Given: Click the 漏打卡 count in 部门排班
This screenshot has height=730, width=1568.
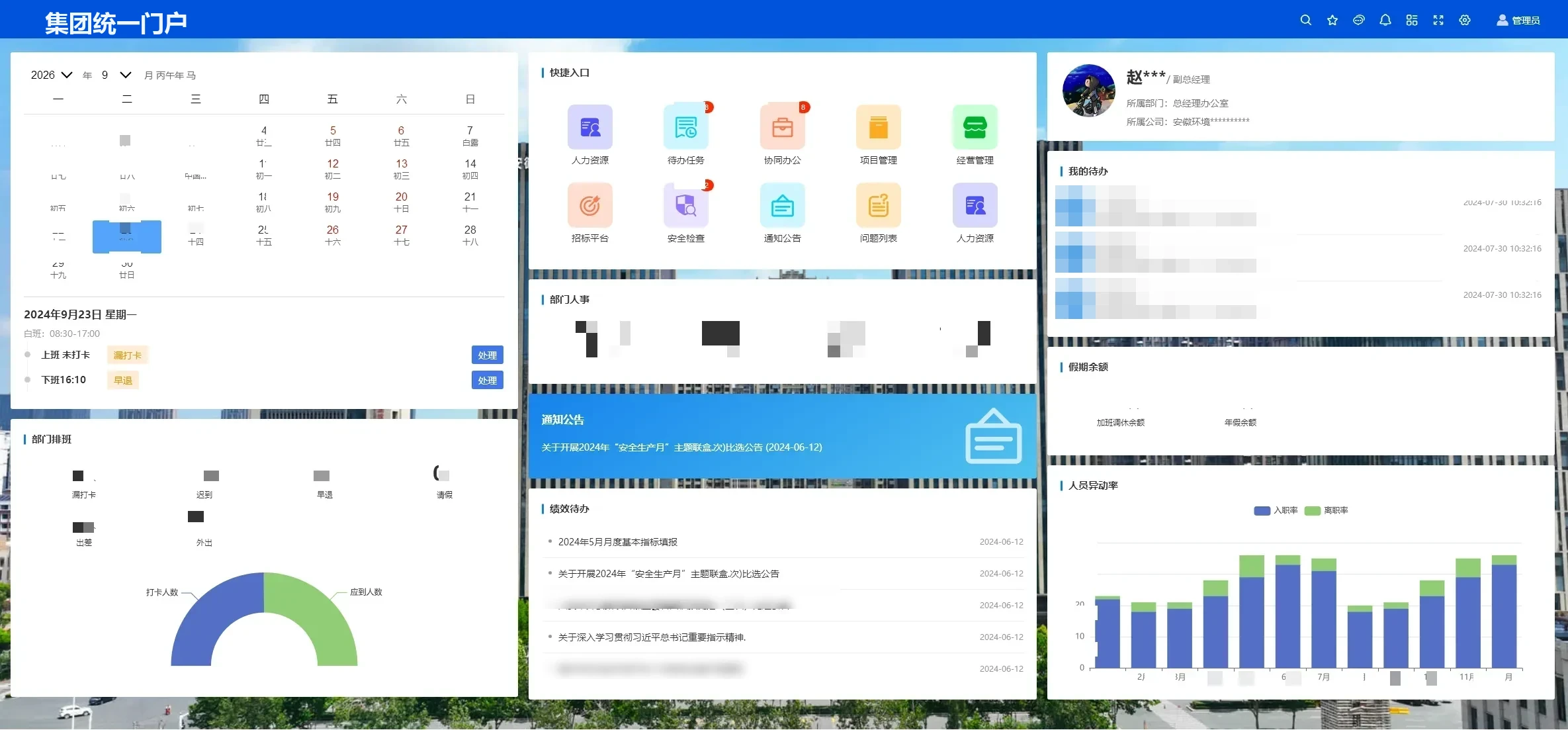Looking at the screenshot, I should (x=83, y=476).
